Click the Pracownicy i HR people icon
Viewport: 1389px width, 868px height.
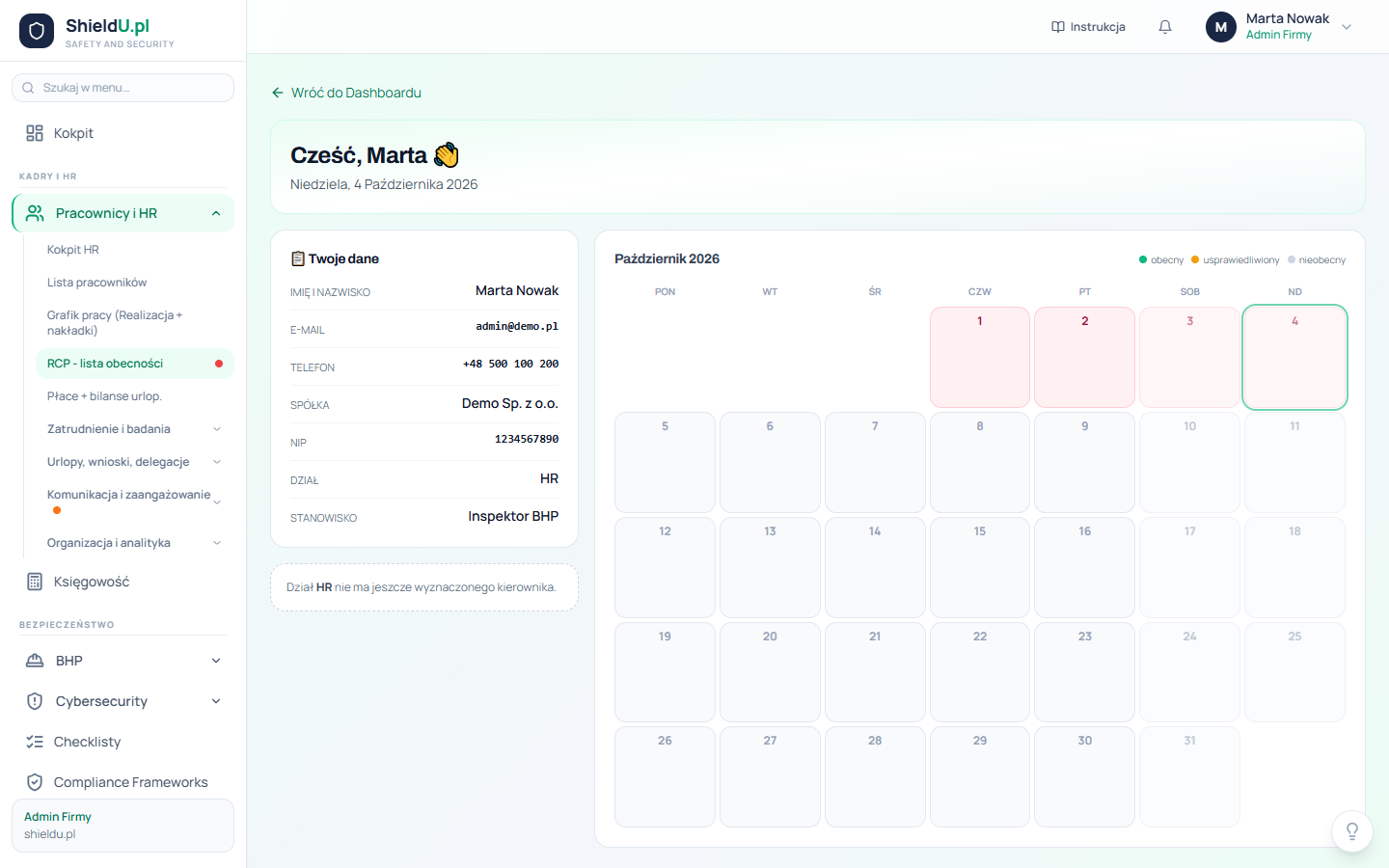[35, 213]
